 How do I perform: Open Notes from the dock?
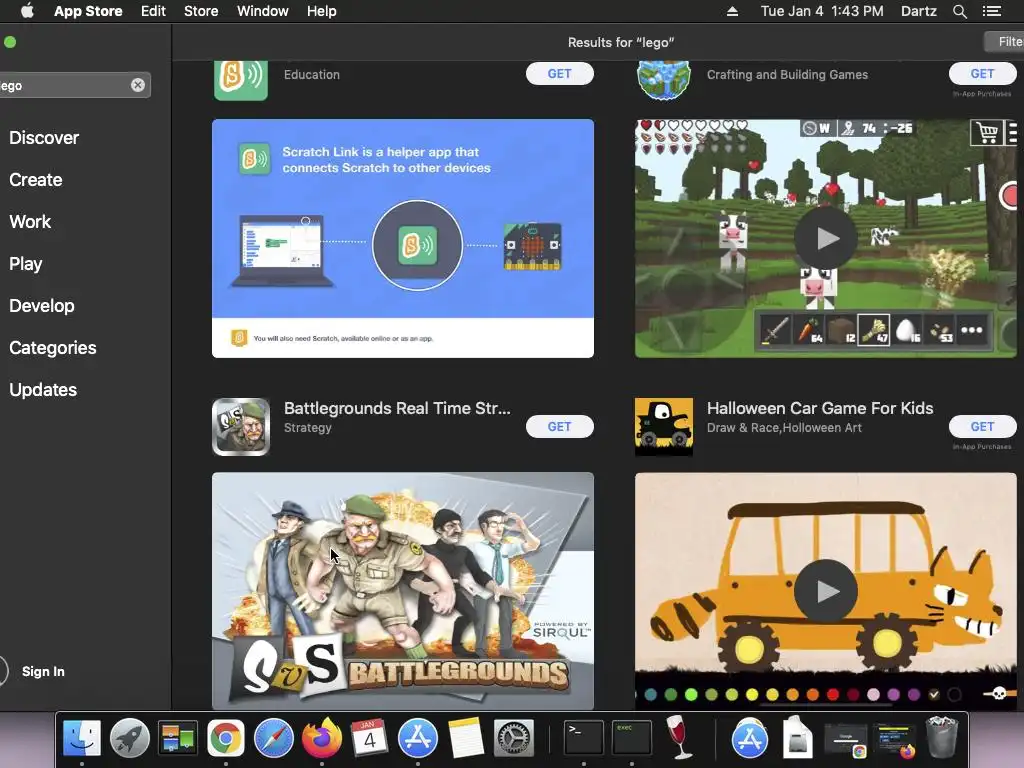click(466, 738)
